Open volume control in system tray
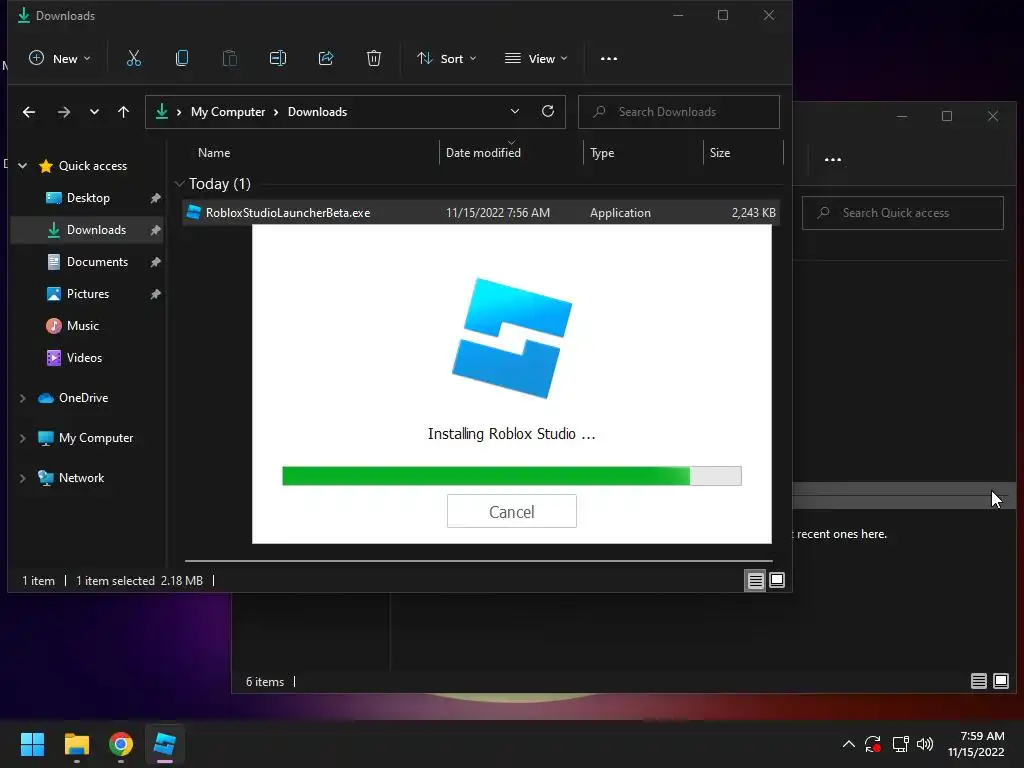Image resolution: width=1024 pixels, height=768 pixels. [x=925, y=744]
